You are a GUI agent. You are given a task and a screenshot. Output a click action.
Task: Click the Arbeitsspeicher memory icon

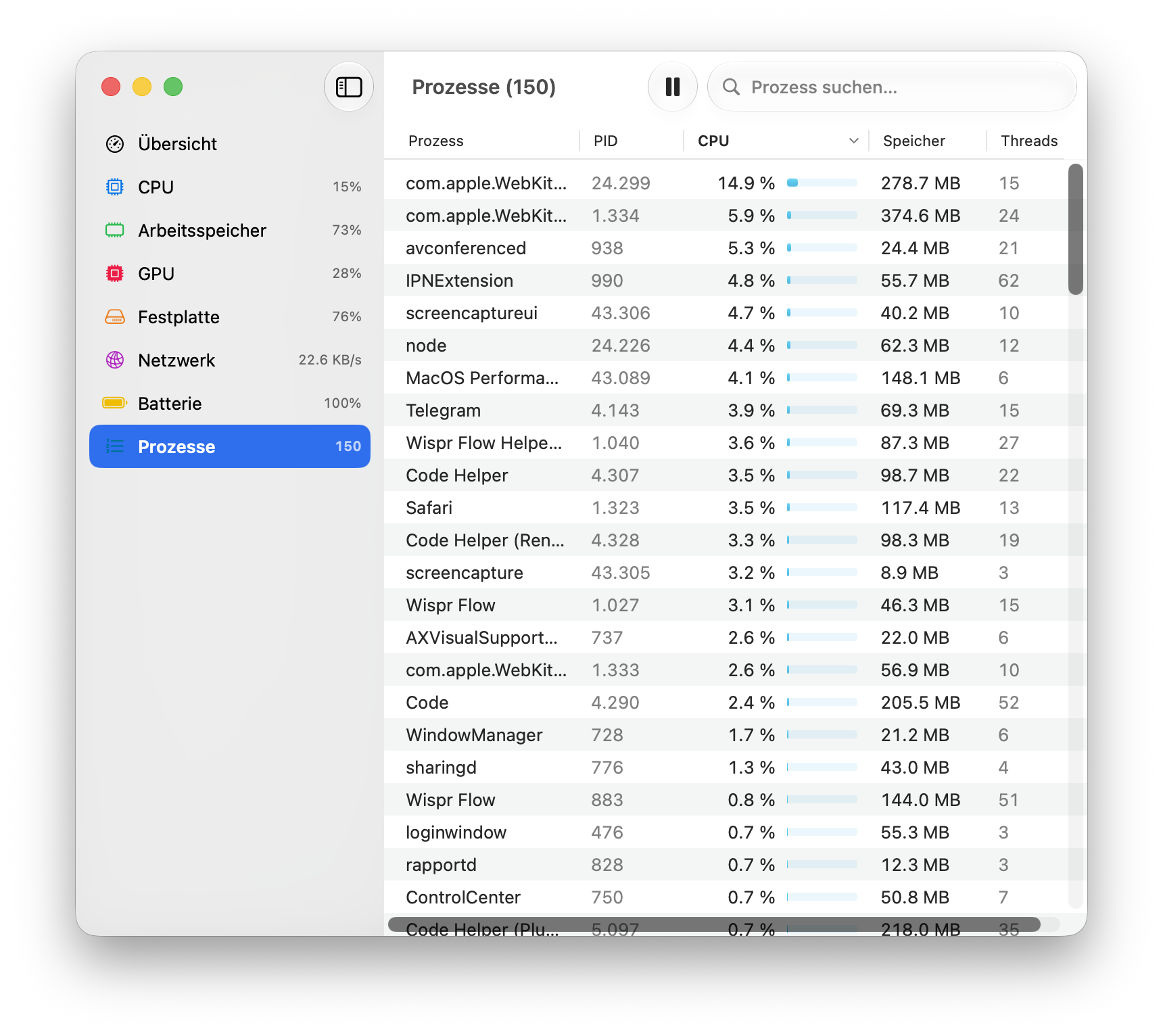click(x=115, y=231)
